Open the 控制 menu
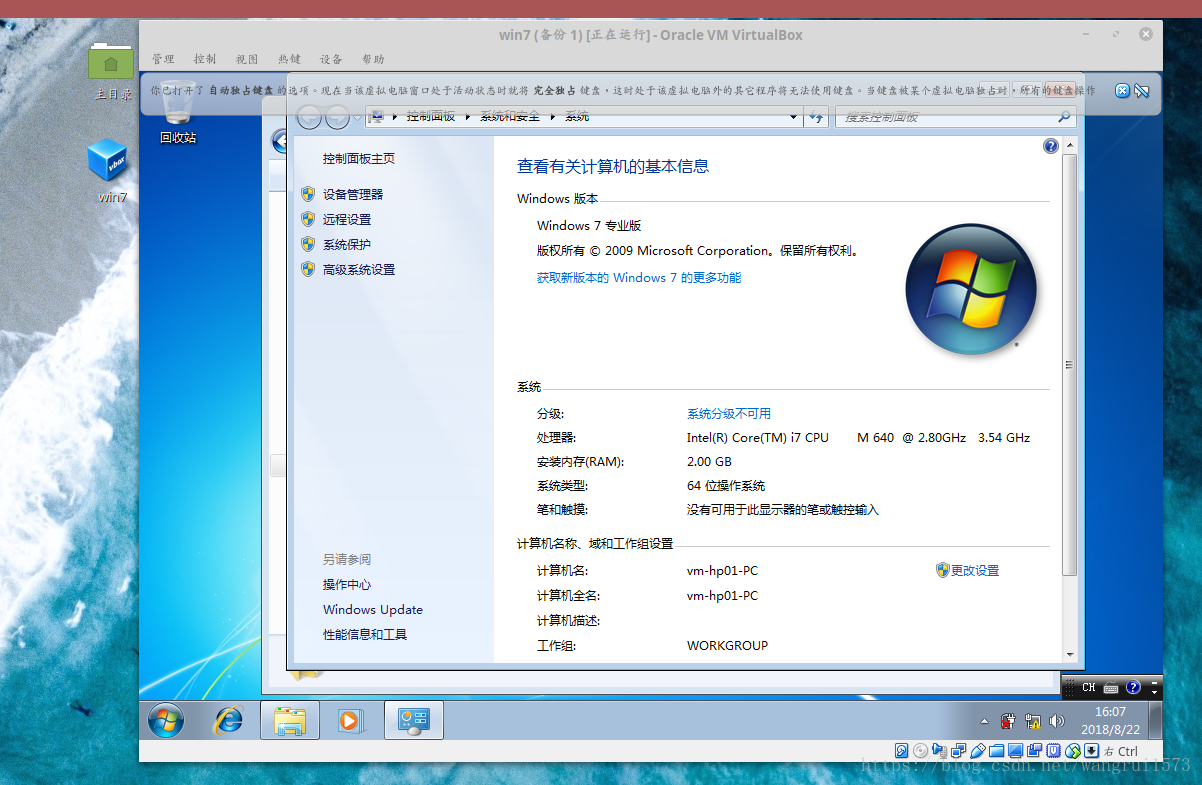The width and height of the screenshot is (1202, 785). coord(205,59)
